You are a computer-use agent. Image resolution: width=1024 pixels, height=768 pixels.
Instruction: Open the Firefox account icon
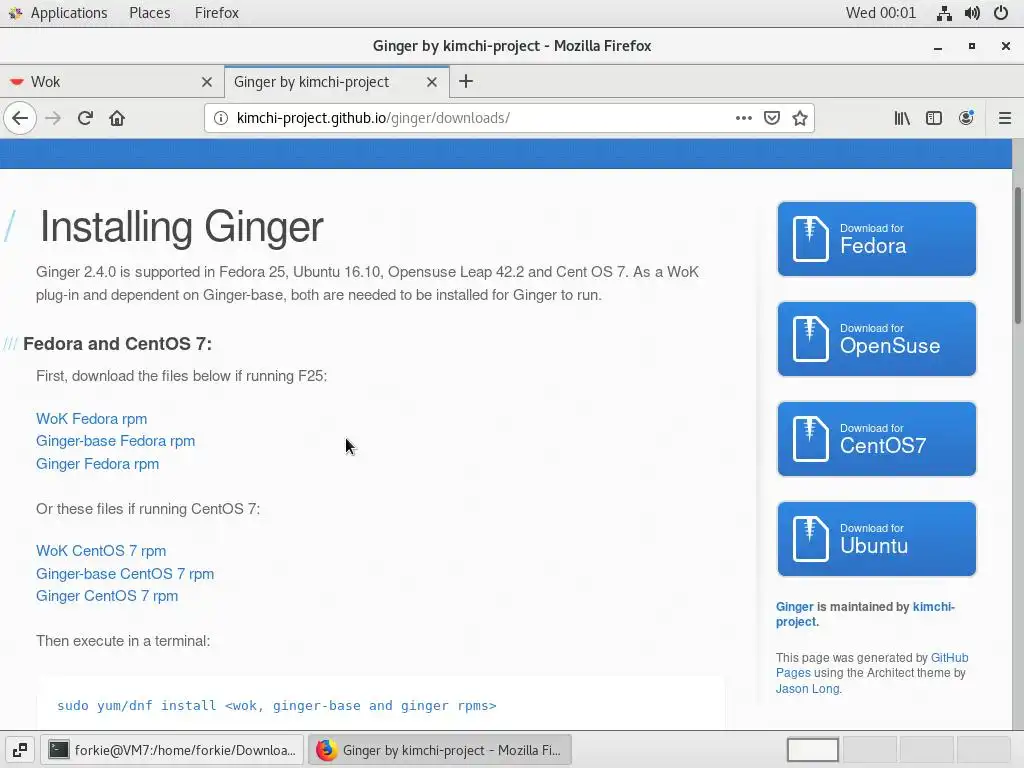tap(966, 118)
